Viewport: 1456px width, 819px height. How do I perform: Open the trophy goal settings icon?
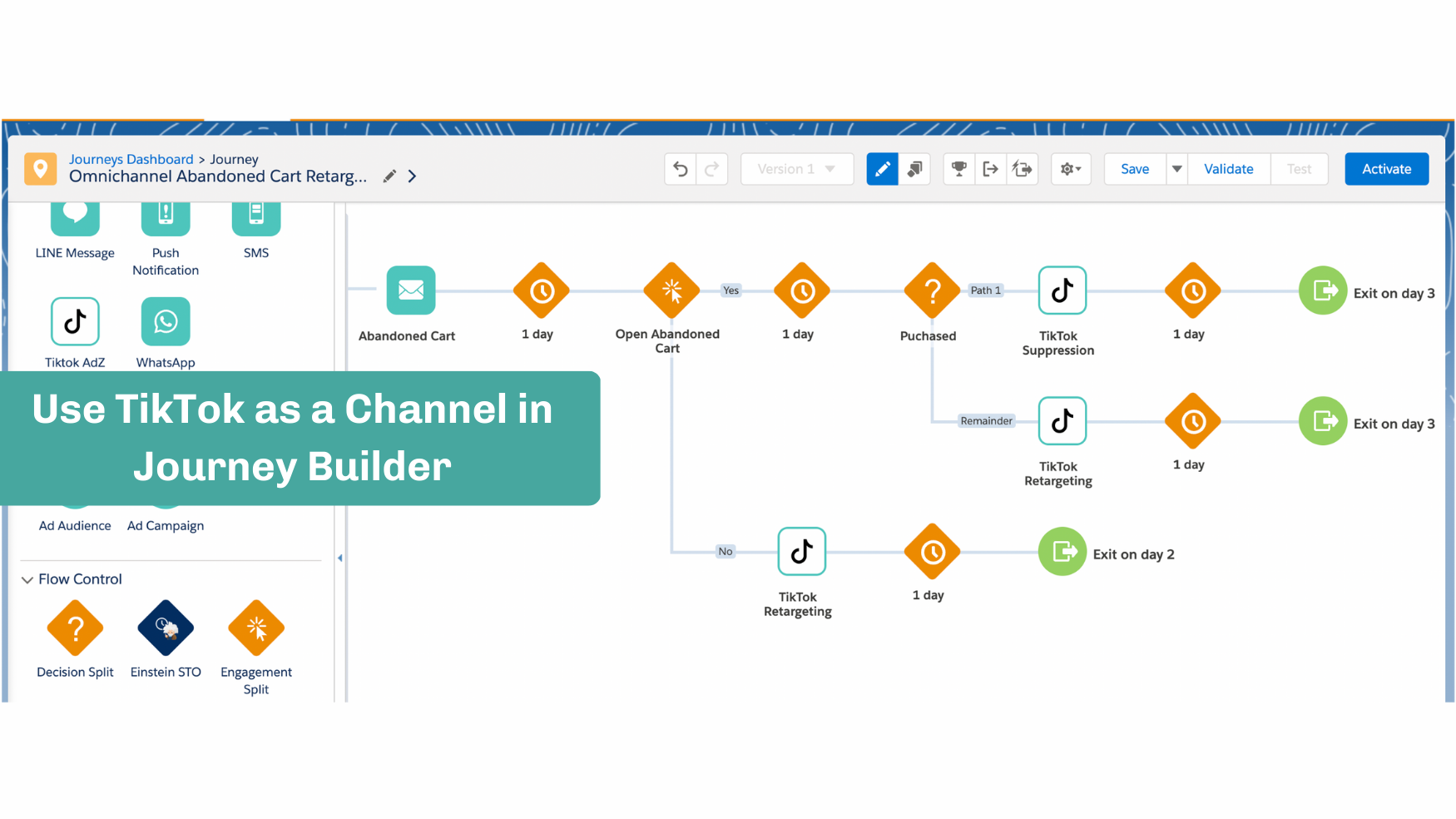click(959, 169)
